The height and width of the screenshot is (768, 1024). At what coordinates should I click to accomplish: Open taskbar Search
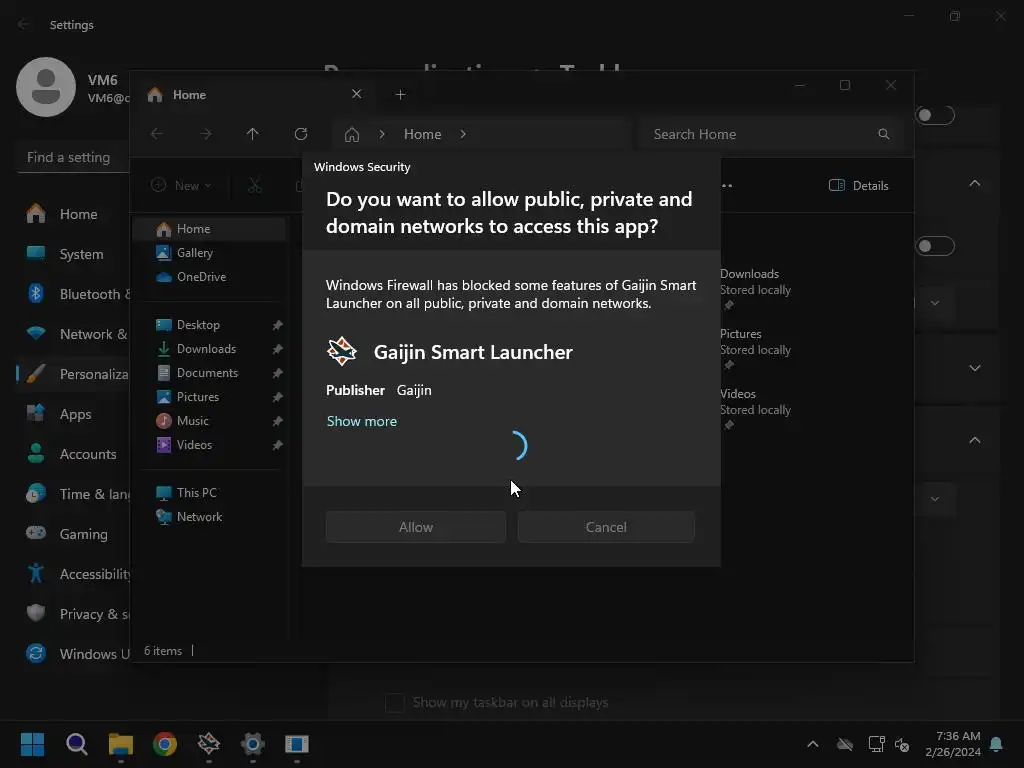(x=76, y=744)
